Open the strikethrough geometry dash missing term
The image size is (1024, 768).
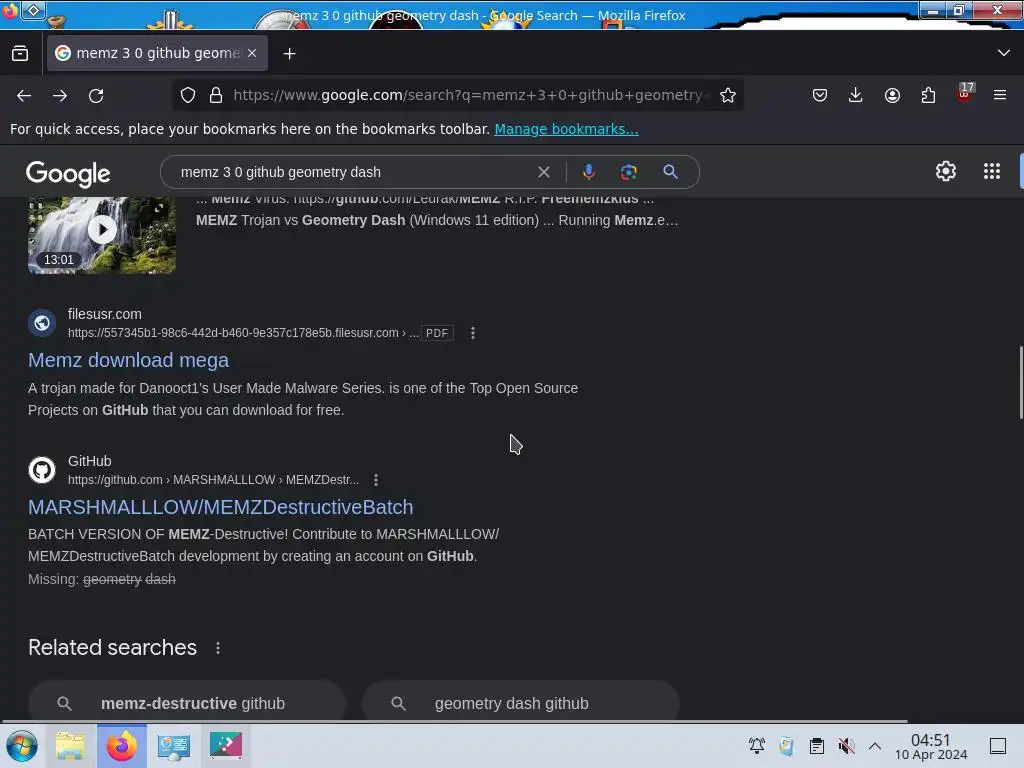click(x=129, y=579)
